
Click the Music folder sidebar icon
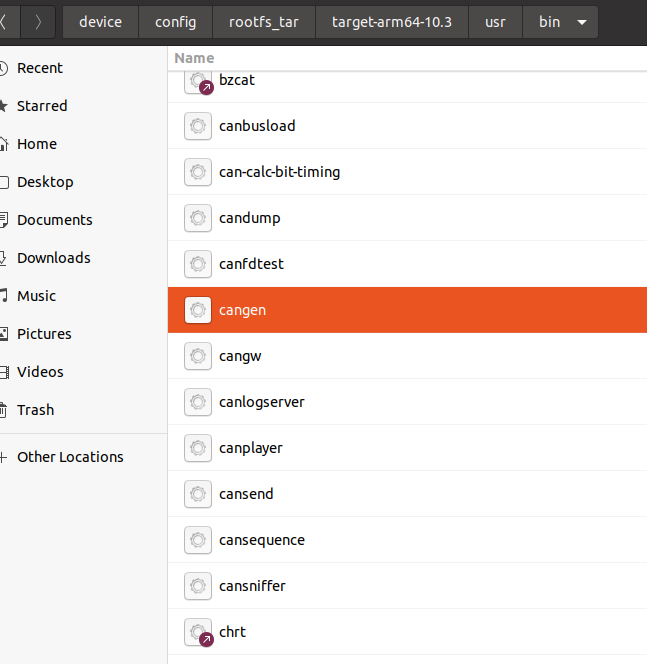coord(5,296)
